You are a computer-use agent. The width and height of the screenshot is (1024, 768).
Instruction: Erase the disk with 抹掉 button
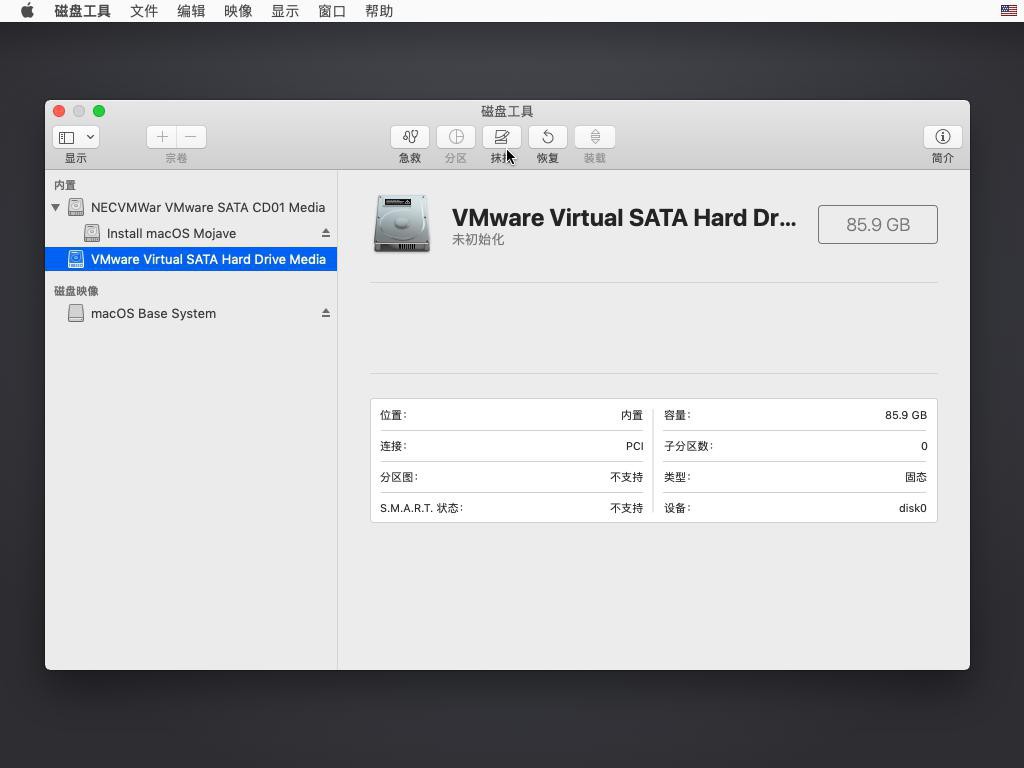coord(502,137)
